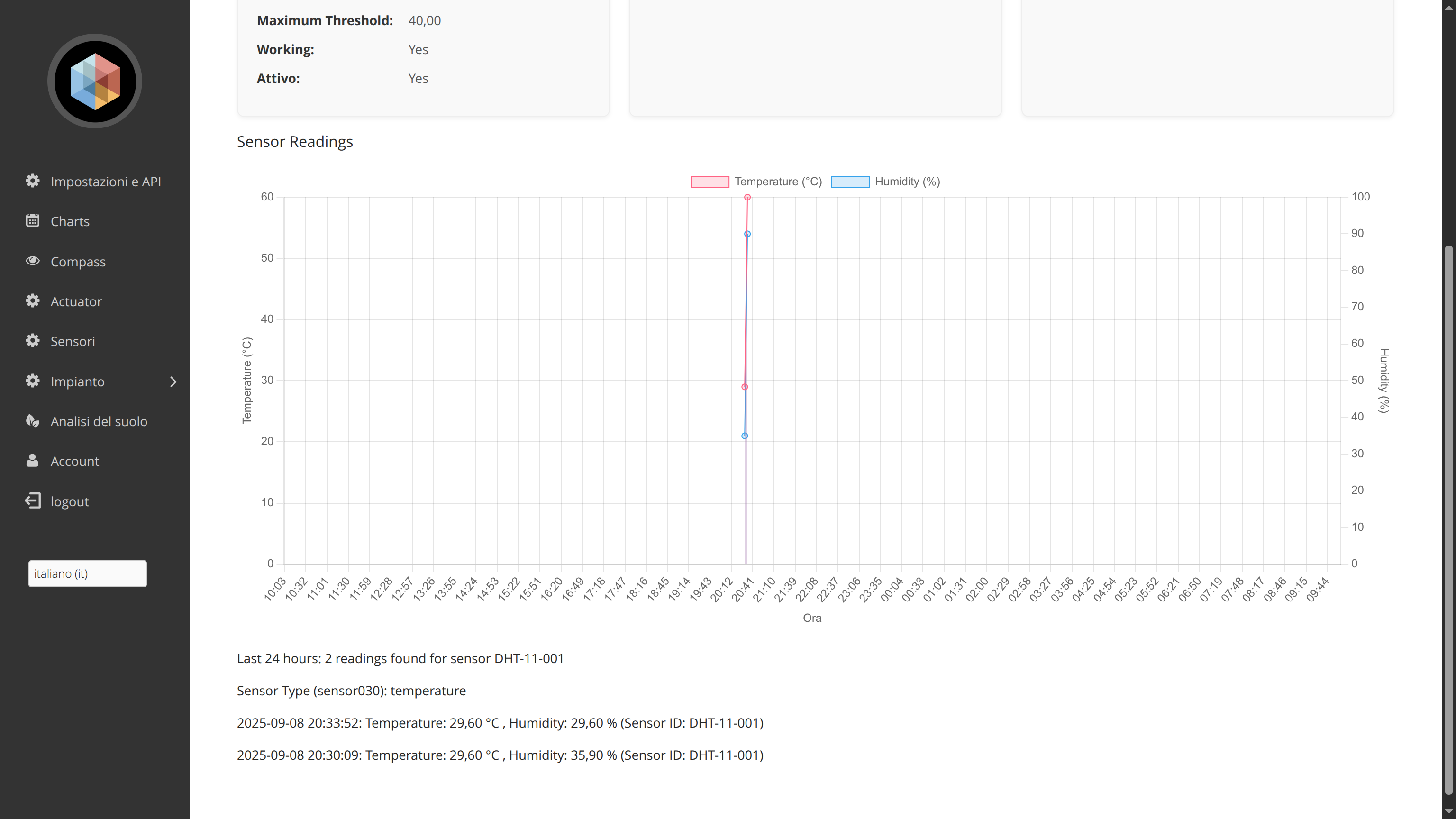The width and height of the screenshot is (1456, 819).
Task: Click the scroll-down arrow of the page scrollbar
Action: [1448, 811]
